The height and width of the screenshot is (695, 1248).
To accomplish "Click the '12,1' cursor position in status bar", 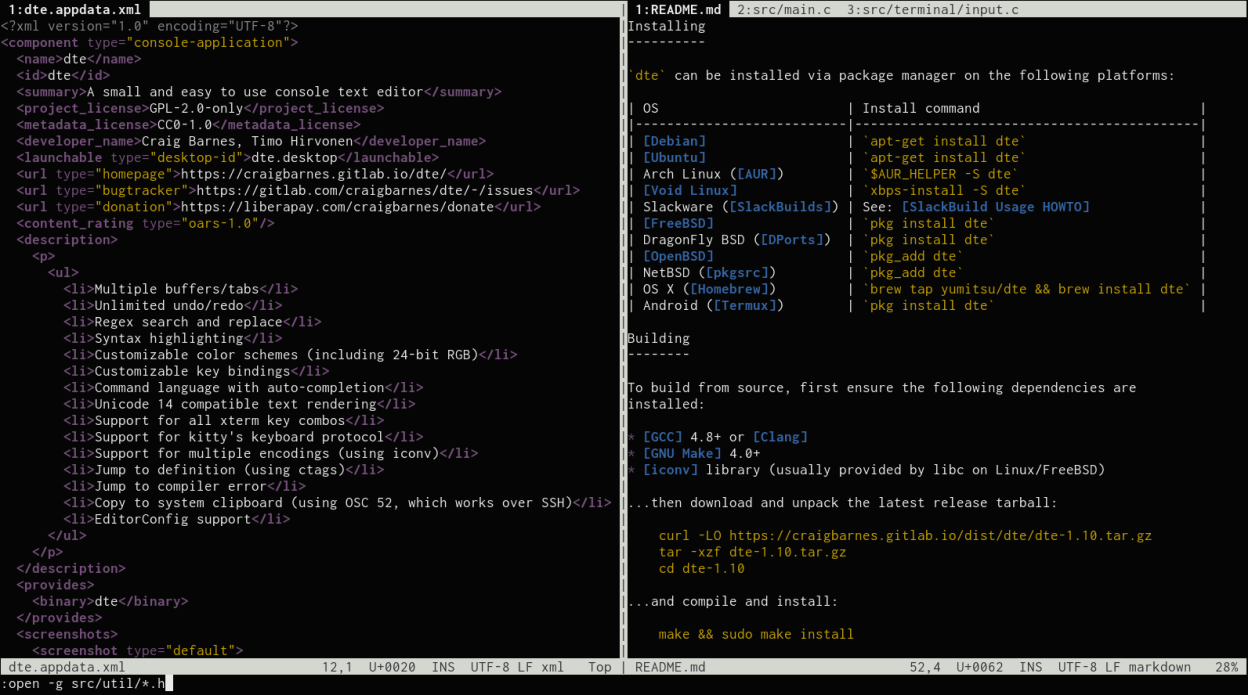I will [x=337, y=667].
